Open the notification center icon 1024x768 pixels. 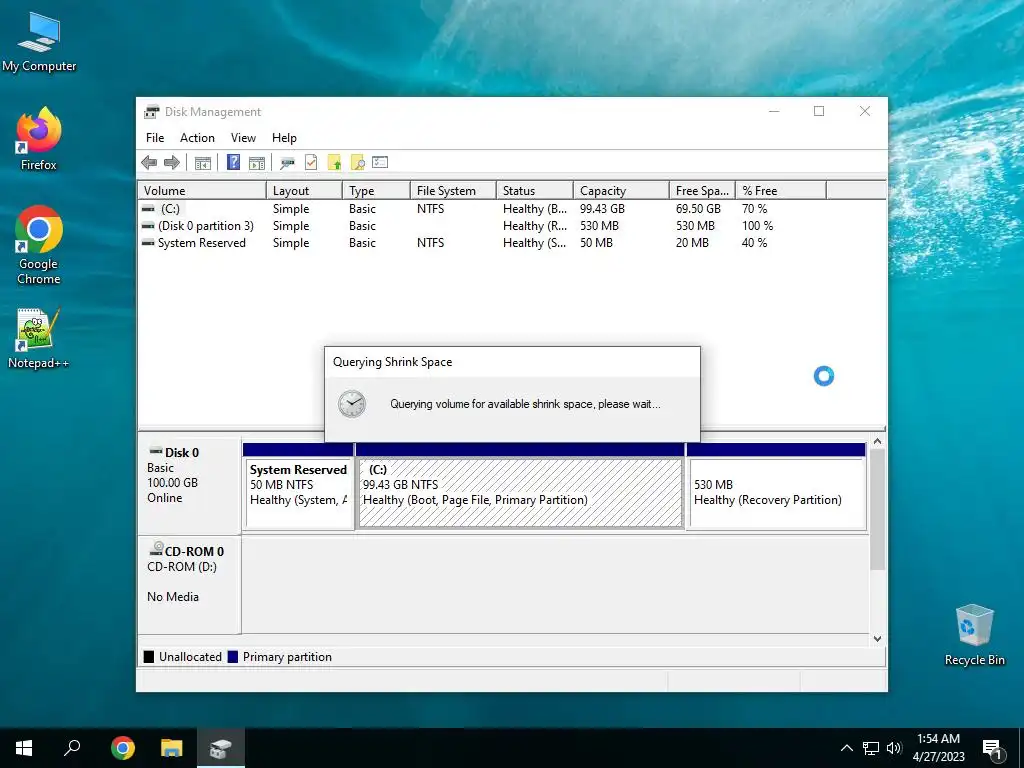click(993, 750)
